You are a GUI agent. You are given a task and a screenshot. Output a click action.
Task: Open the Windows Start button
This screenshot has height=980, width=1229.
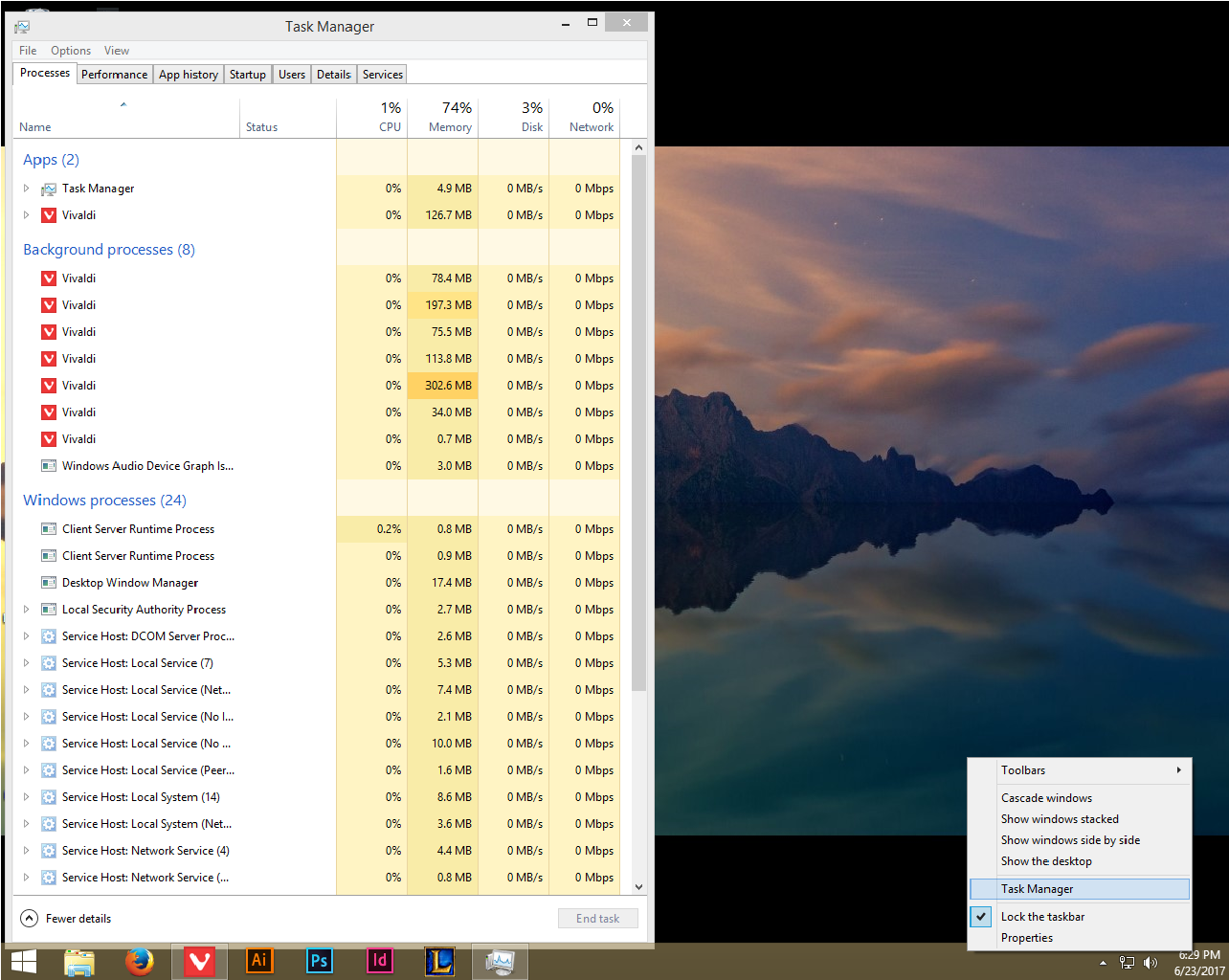23,962
